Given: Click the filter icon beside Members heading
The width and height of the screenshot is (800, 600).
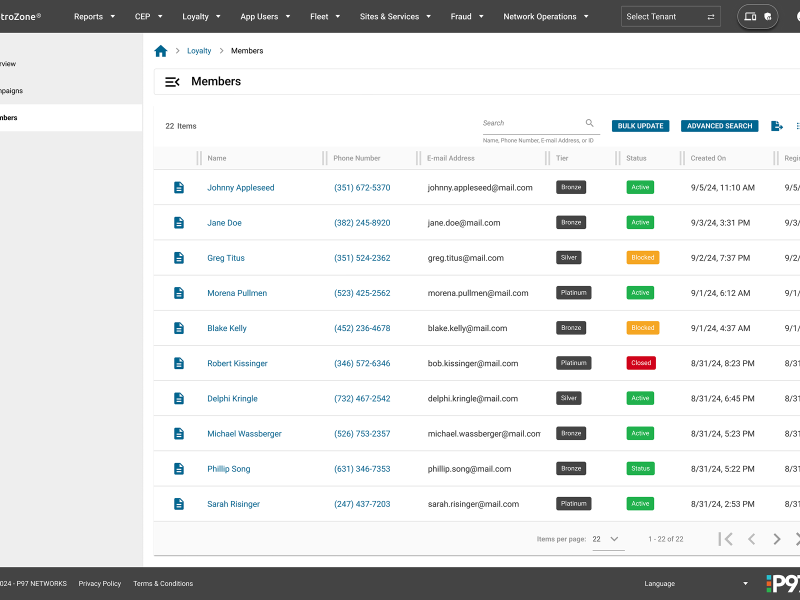Looking at the screenshot, I should point(172,81).
